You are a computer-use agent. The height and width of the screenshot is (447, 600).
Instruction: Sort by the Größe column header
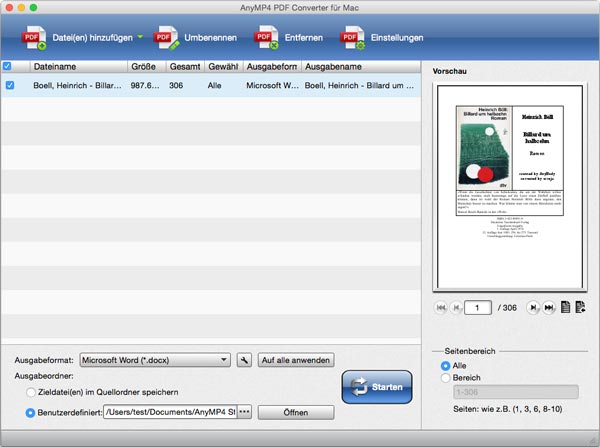[x=147, y=67]
